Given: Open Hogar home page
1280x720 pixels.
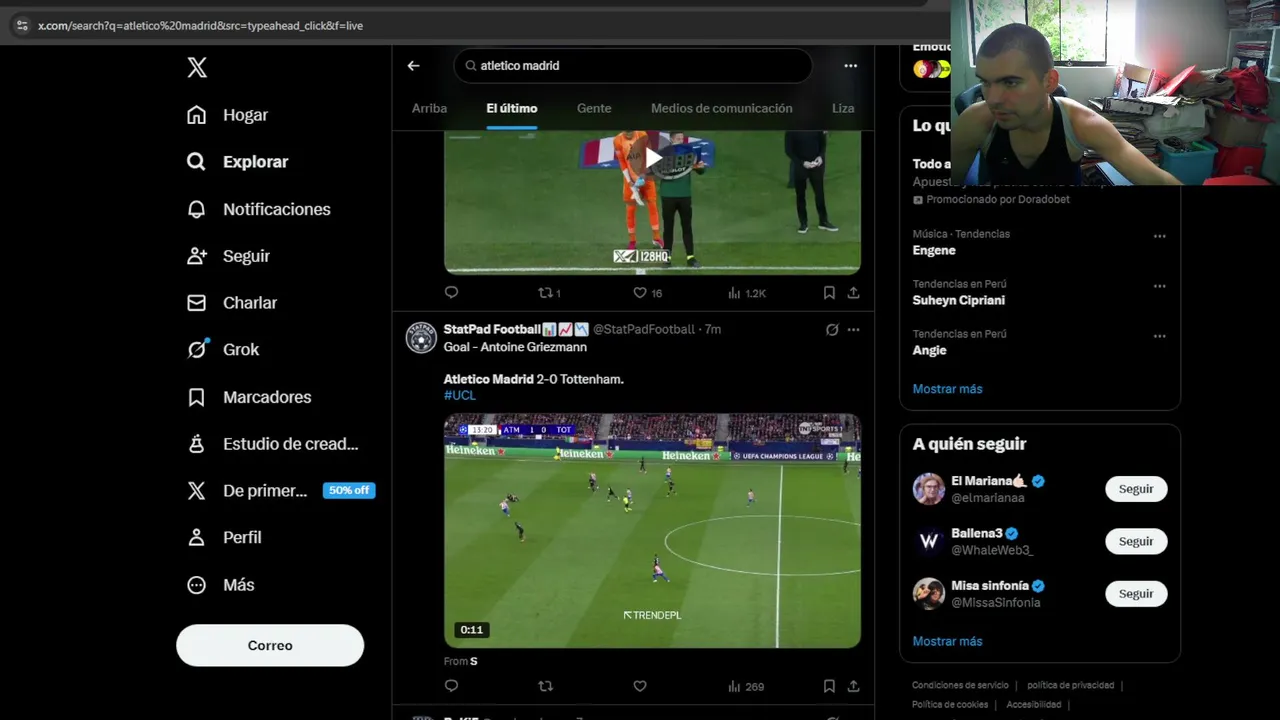Looking at the screenshot, I should pyautogui.click(x=228, y=115).
